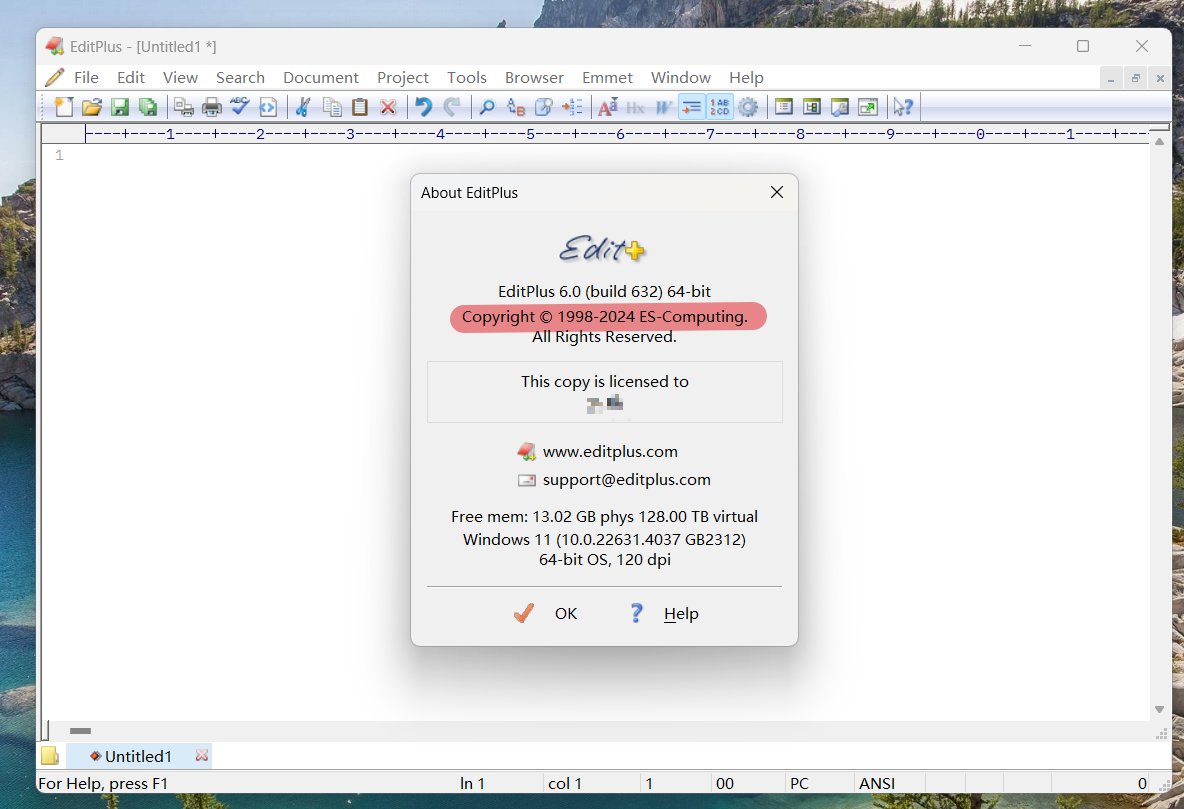
Task: Click the vertical scrollbar down arrow
Action: (x=1159, y=709)
